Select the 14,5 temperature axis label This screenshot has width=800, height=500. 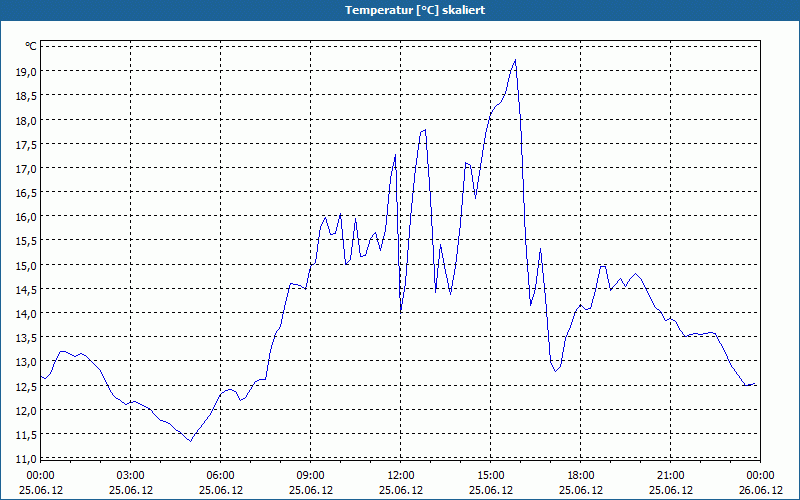tap(27, 289)
